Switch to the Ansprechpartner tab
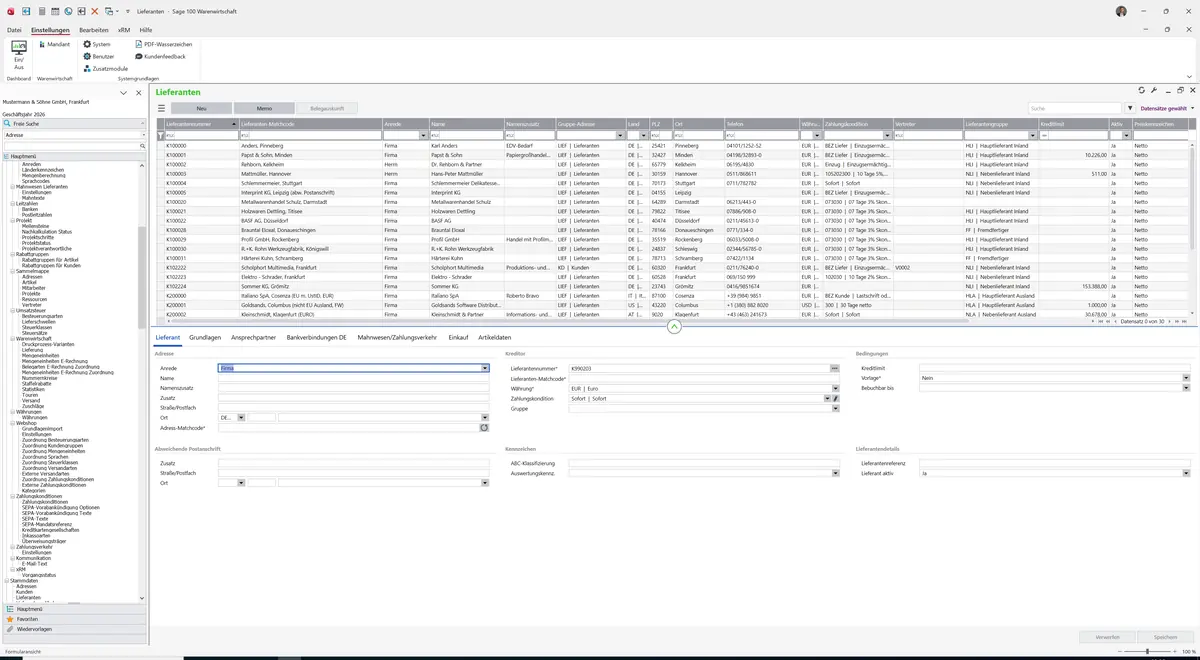Viewport: 1200px width, 660px height. click(x=254, y=338)
